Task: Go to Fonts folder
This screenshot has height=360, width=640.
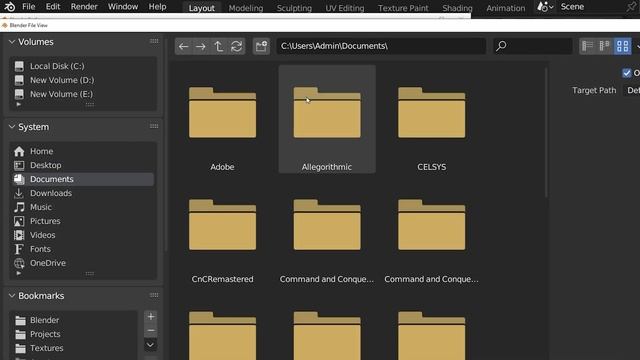Action: tap(82, 249)
